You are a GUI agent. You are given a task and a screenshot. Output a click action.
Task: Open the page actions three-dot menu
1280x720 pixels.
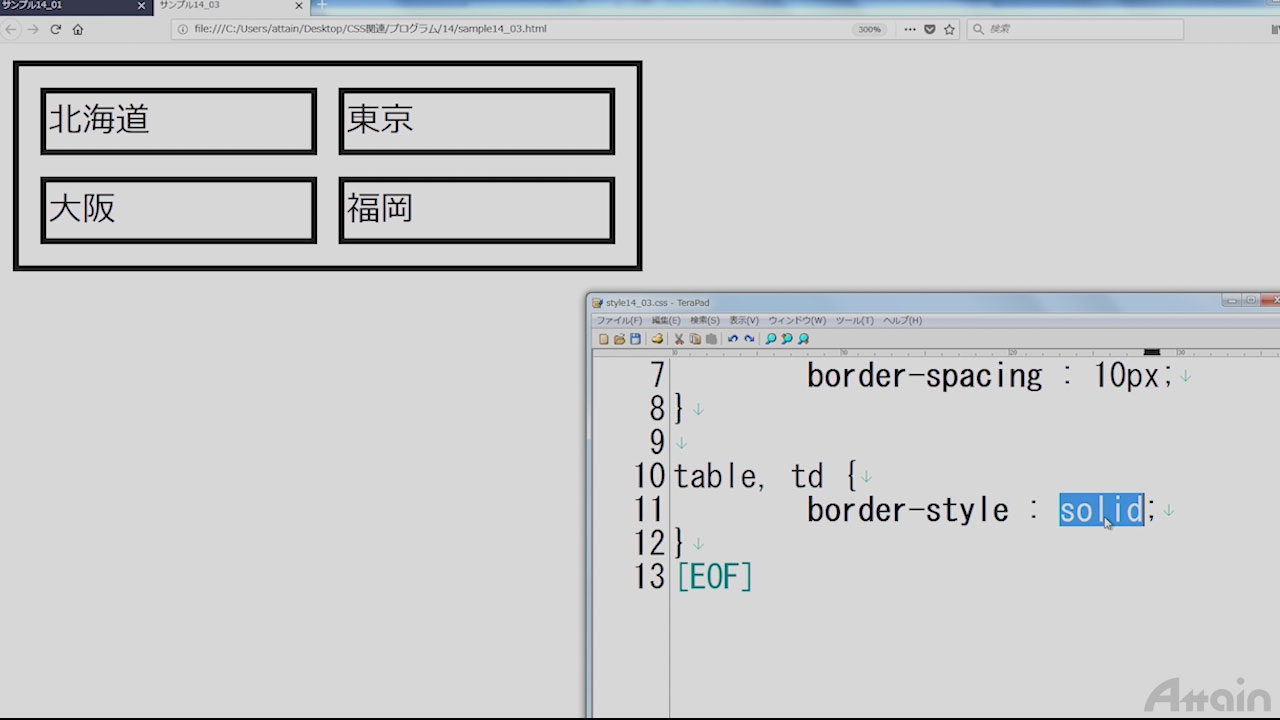click(x=910, y=29)
